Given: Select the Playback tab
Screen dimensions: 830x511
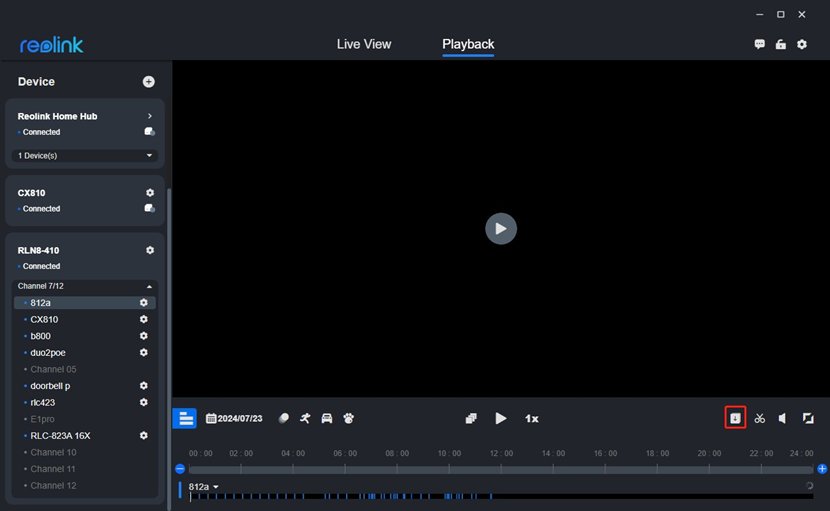Looking at the screenshot, I should click(x=468, y=44).
